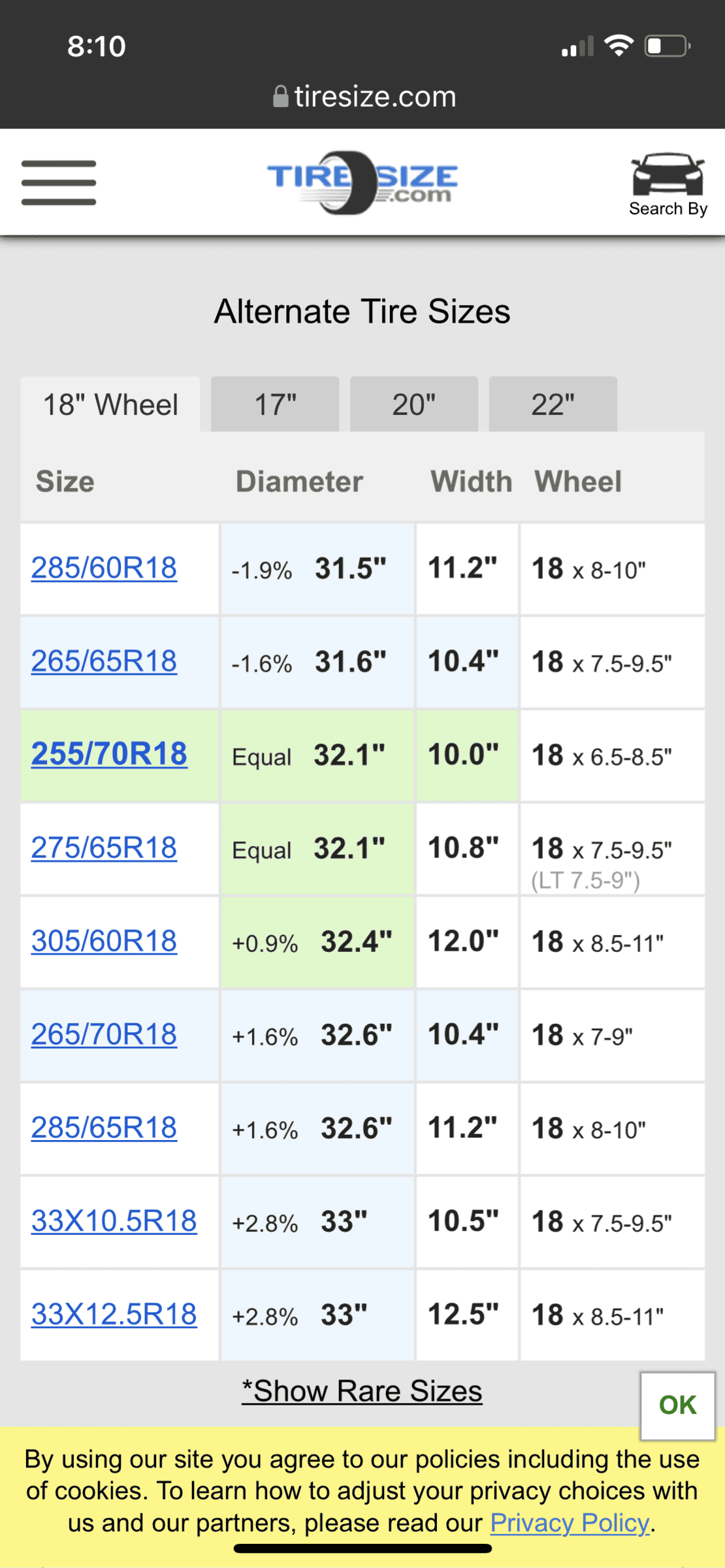
Task: Tap the tiresize.com address bar
Action: click(364, 97)
